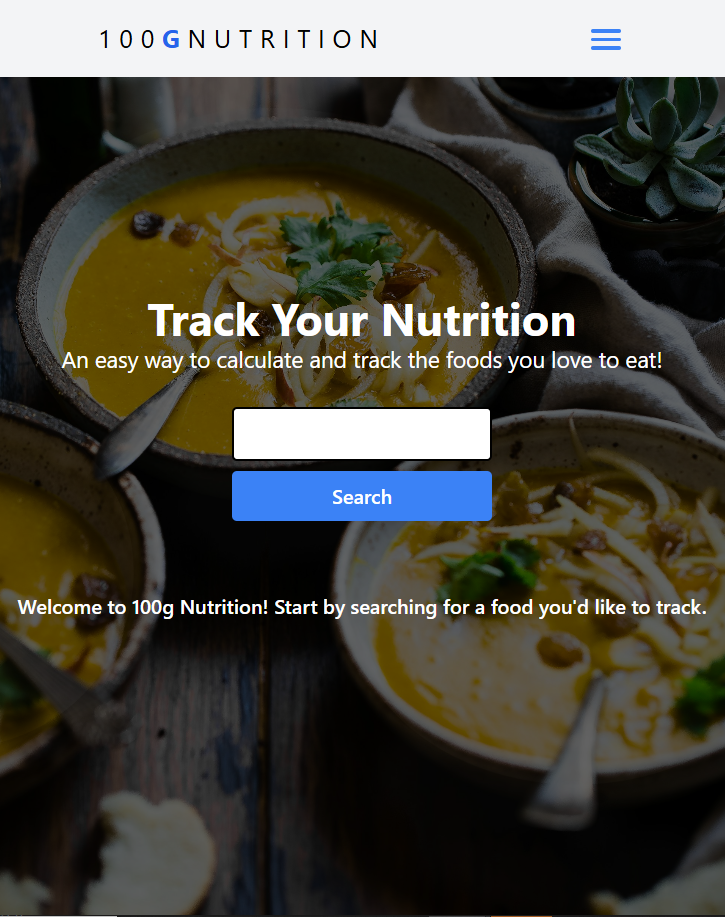The height and width of the screenshot is (917, 725).
Task: Click the raisins in the large soup bowl
Action: pos(147,224)
